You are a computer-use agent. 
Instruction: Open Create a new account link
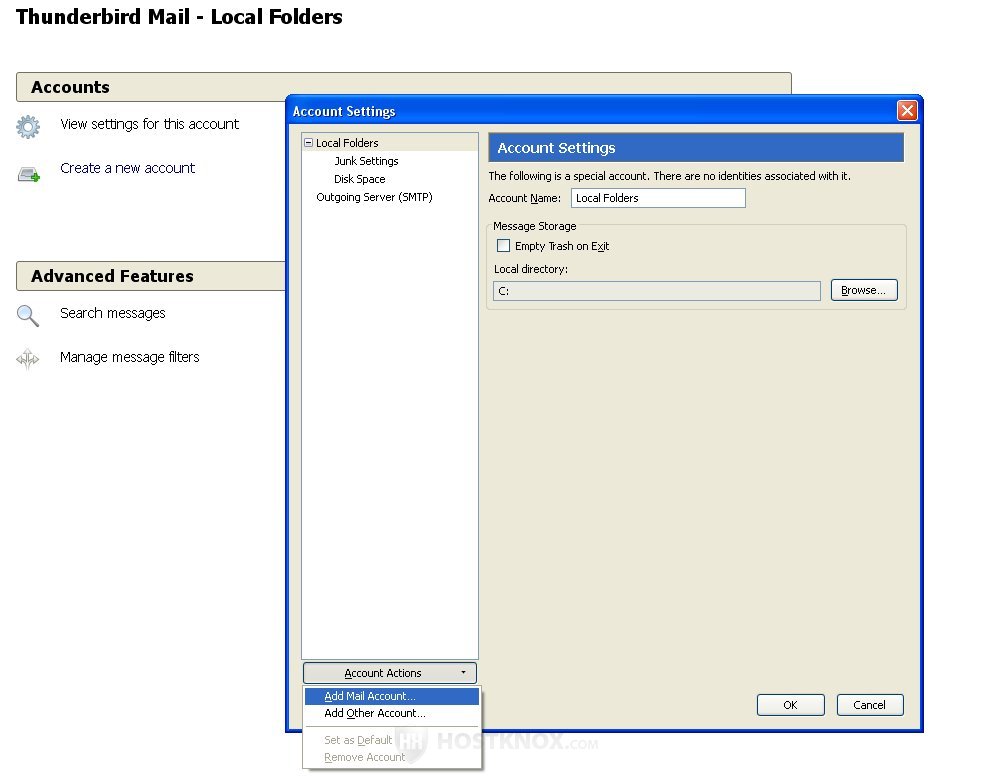[127, 168]
